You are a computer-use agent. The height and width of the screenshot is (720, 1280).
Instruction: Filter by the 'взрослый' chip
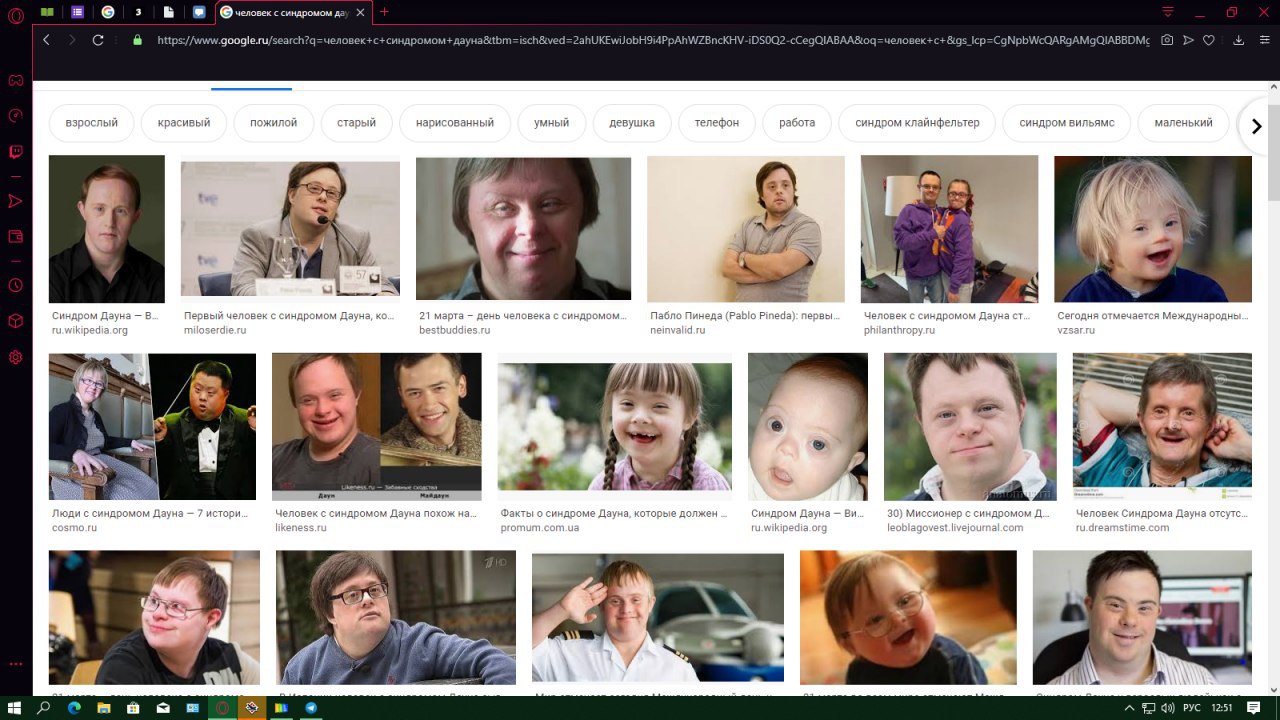tap(92, 123)
